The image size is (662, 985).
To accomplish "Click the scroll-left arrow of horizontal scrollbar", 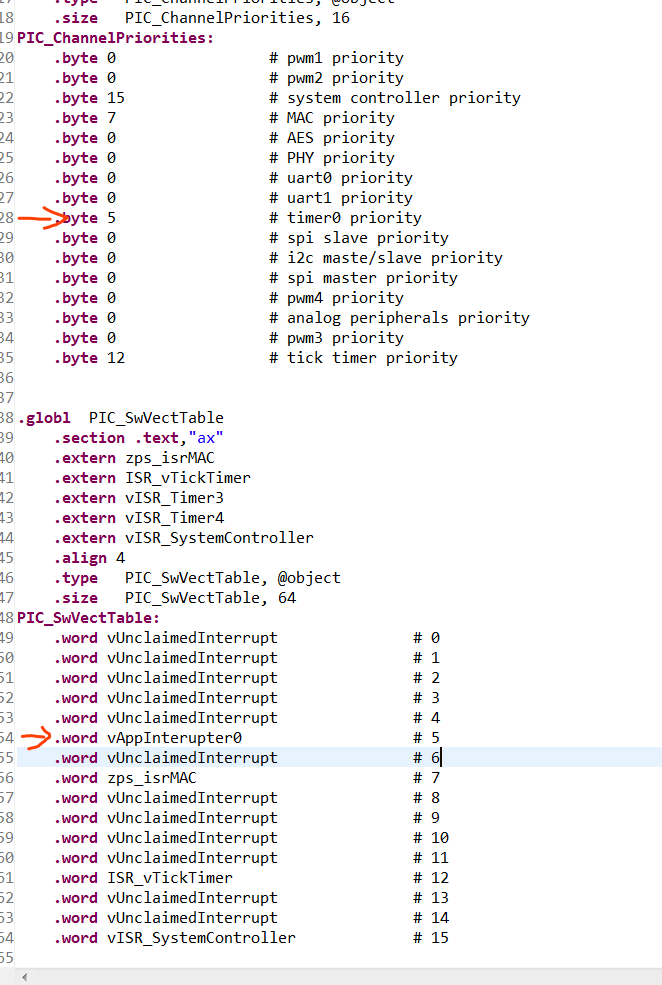I will [x=24, y=977].
